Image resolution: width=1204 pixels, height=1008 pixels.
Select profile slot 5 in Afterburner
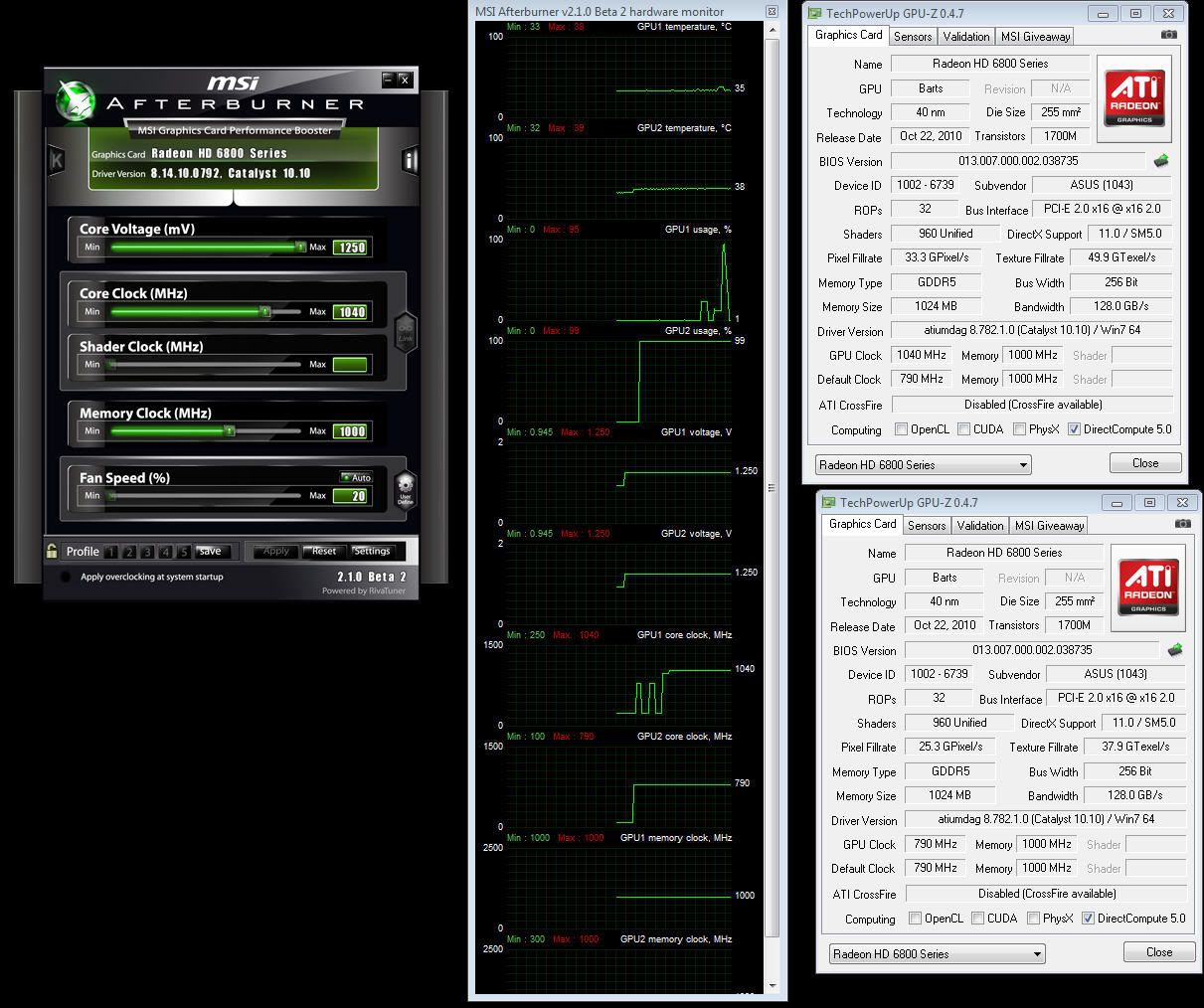tap(183, 552)
